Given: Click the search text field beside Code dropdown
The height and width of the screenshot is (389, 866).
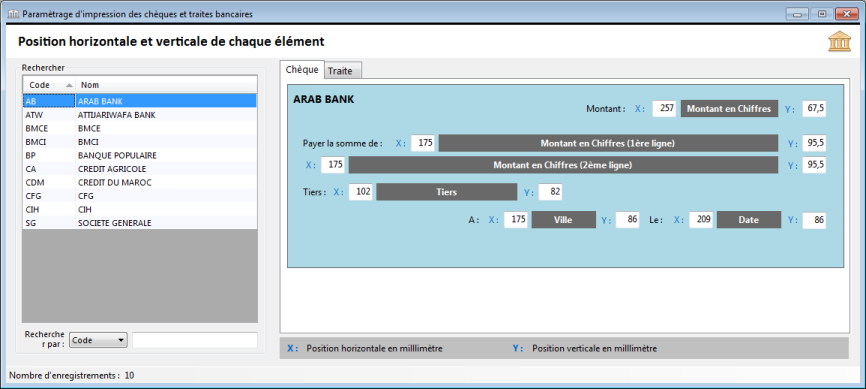Looking at the screenshot, I should [x=195, y=340].
